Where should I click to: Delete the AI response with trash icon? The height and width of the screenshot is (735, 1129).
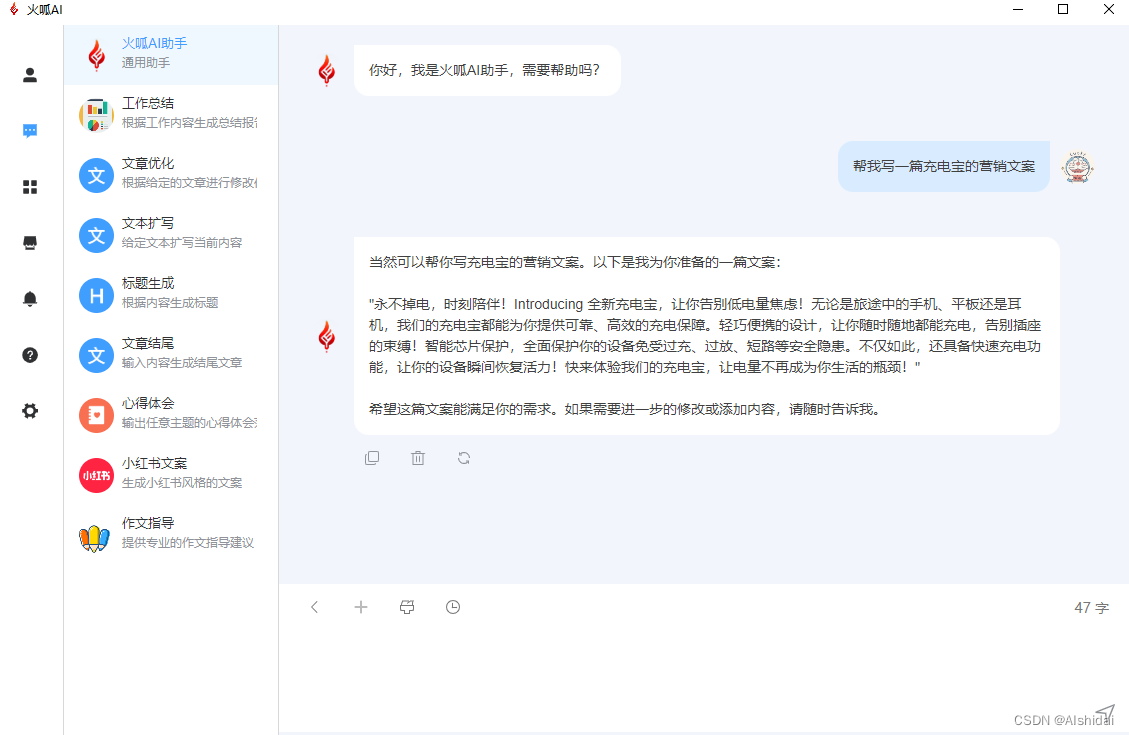click(x=418, y=458)
